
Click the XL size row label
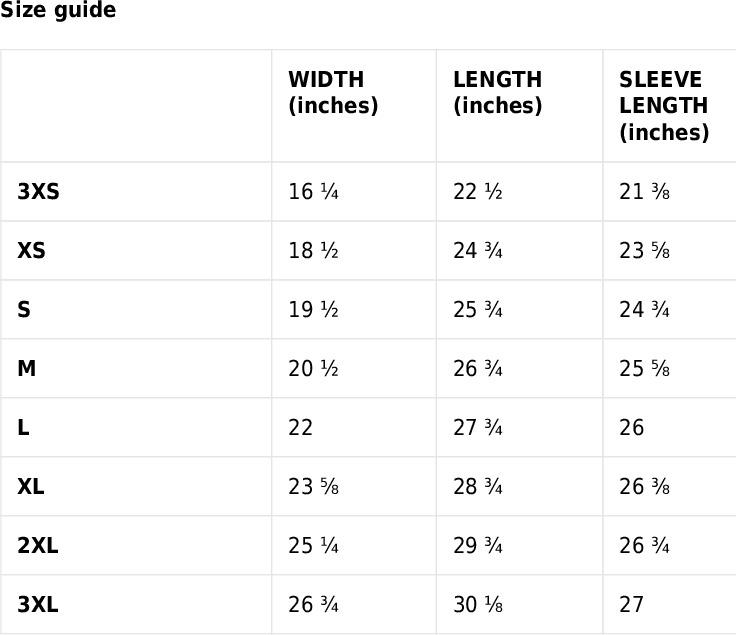click(x=31, y=486)
